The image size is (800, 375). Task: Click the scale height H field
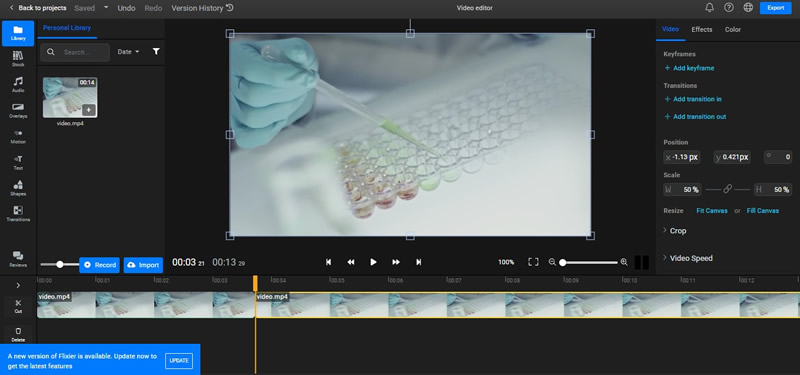pyautogui.click(x=772, y=189)
